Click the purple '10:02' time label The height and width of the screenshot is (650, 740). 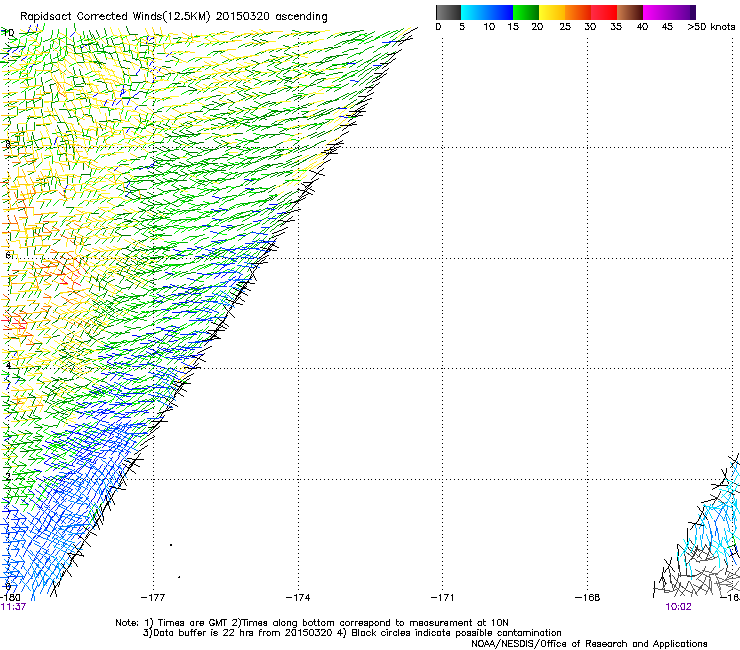pos(678,607)
